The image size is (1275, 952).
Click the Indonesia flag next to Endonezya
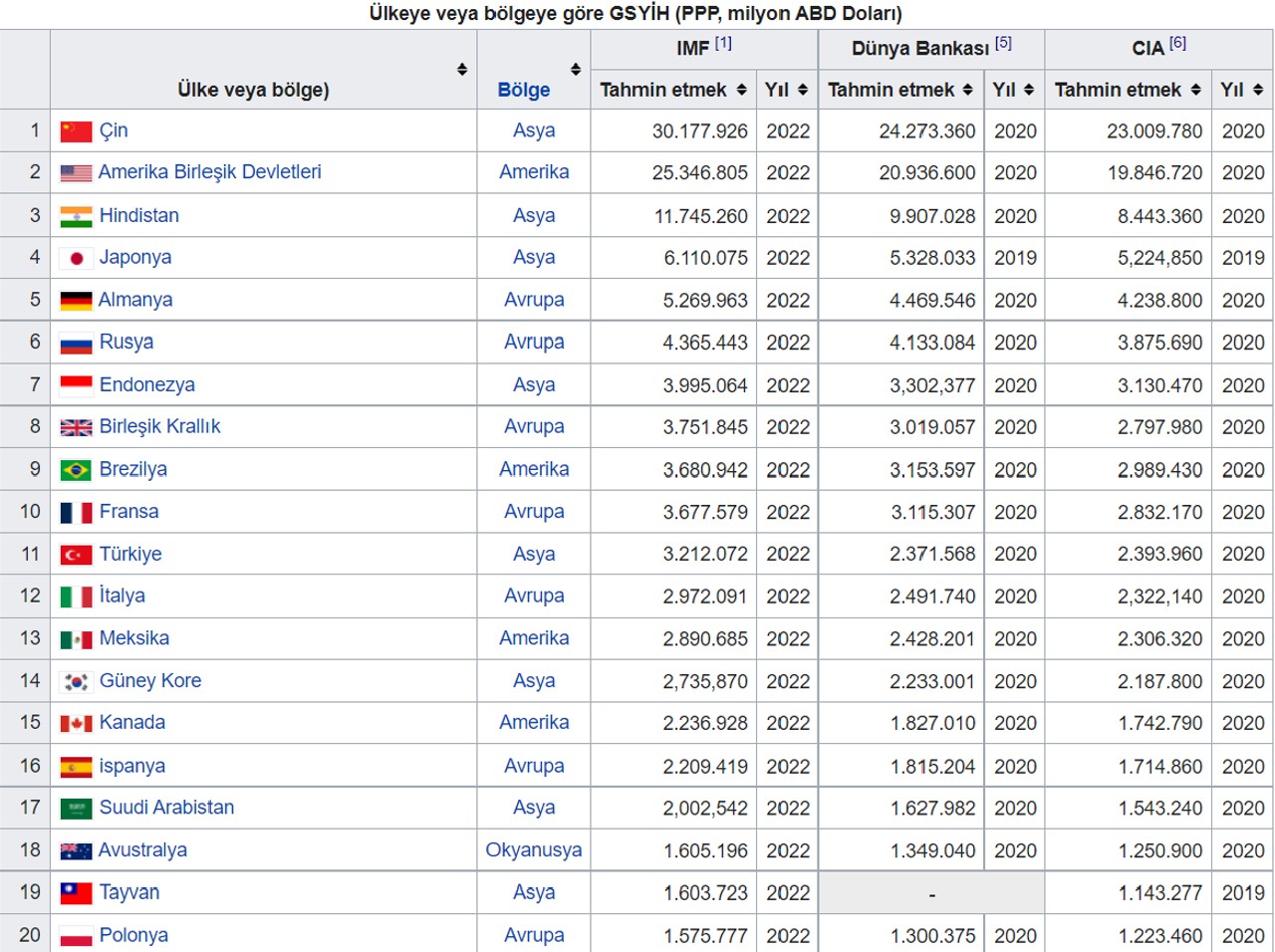pyautogui.click(x=76, y=385)
